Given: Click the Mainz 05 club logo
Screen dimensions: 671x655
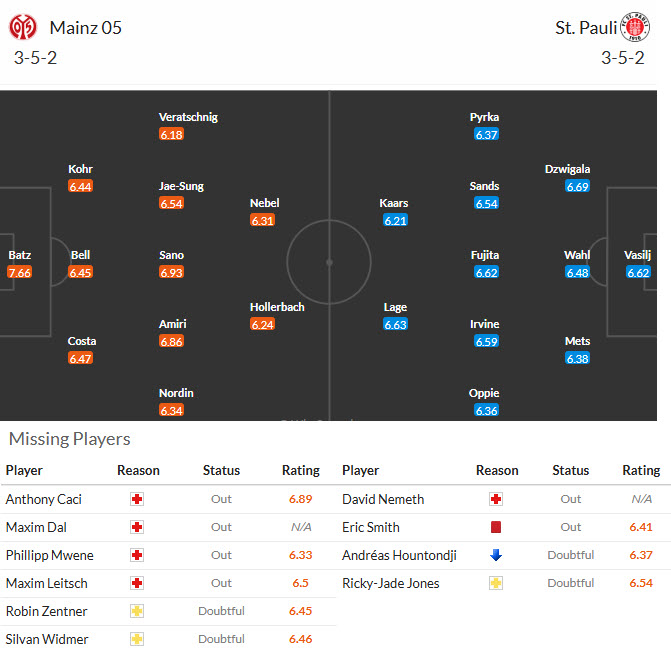Looking at the screenshot, I should pos(23,27).
